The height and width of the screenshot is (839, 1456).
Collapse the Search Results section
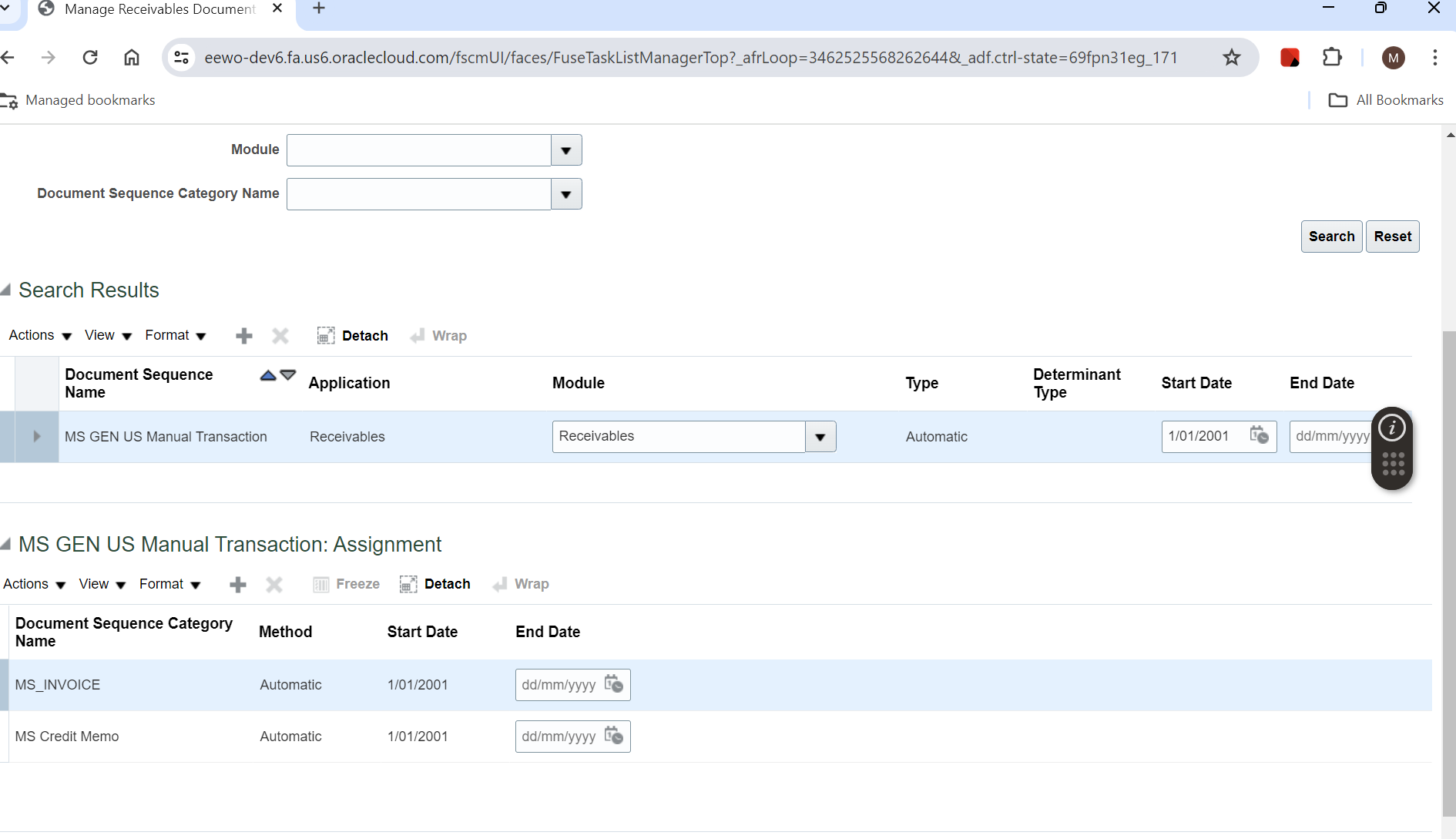click(x=5, y=290)
